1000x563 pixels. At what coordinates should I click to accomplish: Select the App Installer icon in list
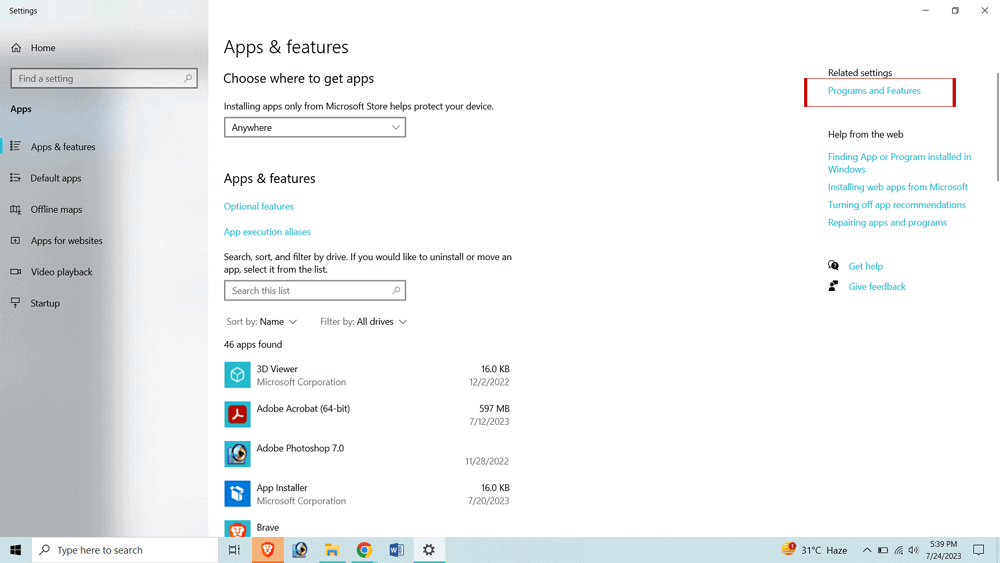click(x=237, y=494)
